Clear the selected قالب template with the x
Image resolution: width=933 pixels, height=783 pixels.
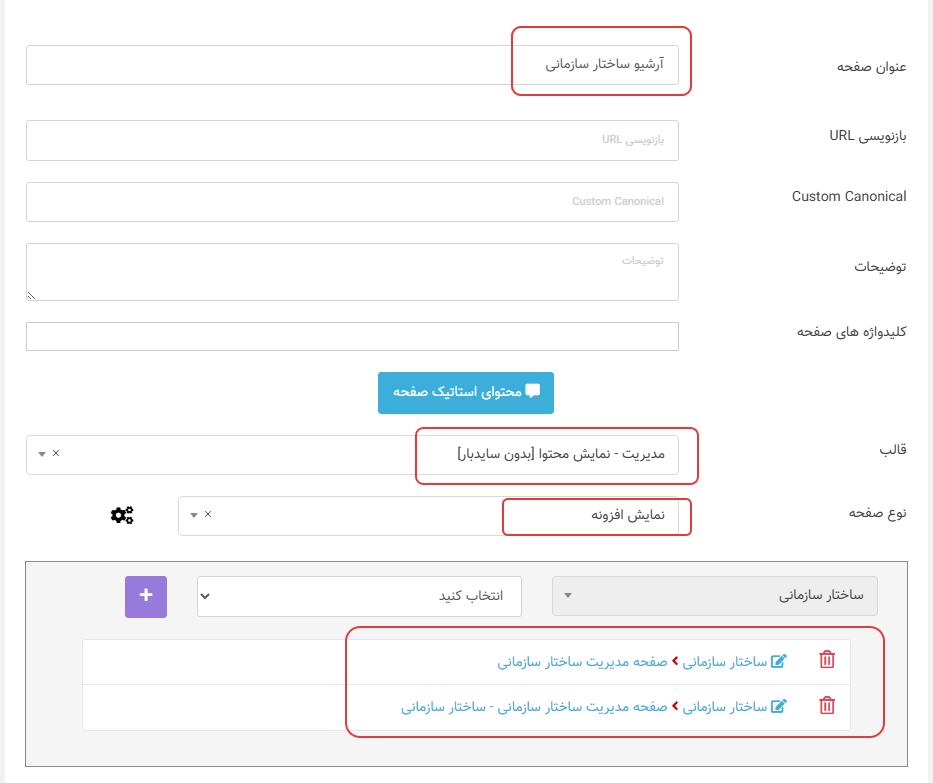[x=56, y=453]
